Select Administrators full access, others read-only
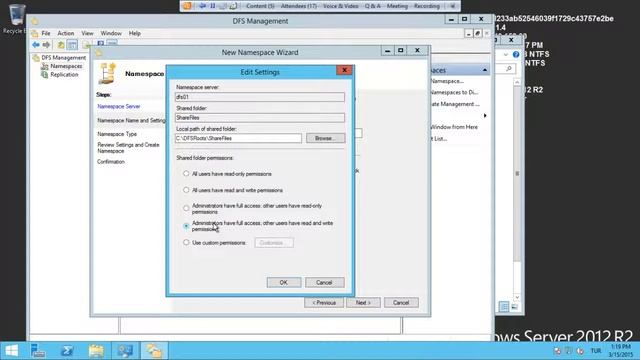 (x=186, y=208)
